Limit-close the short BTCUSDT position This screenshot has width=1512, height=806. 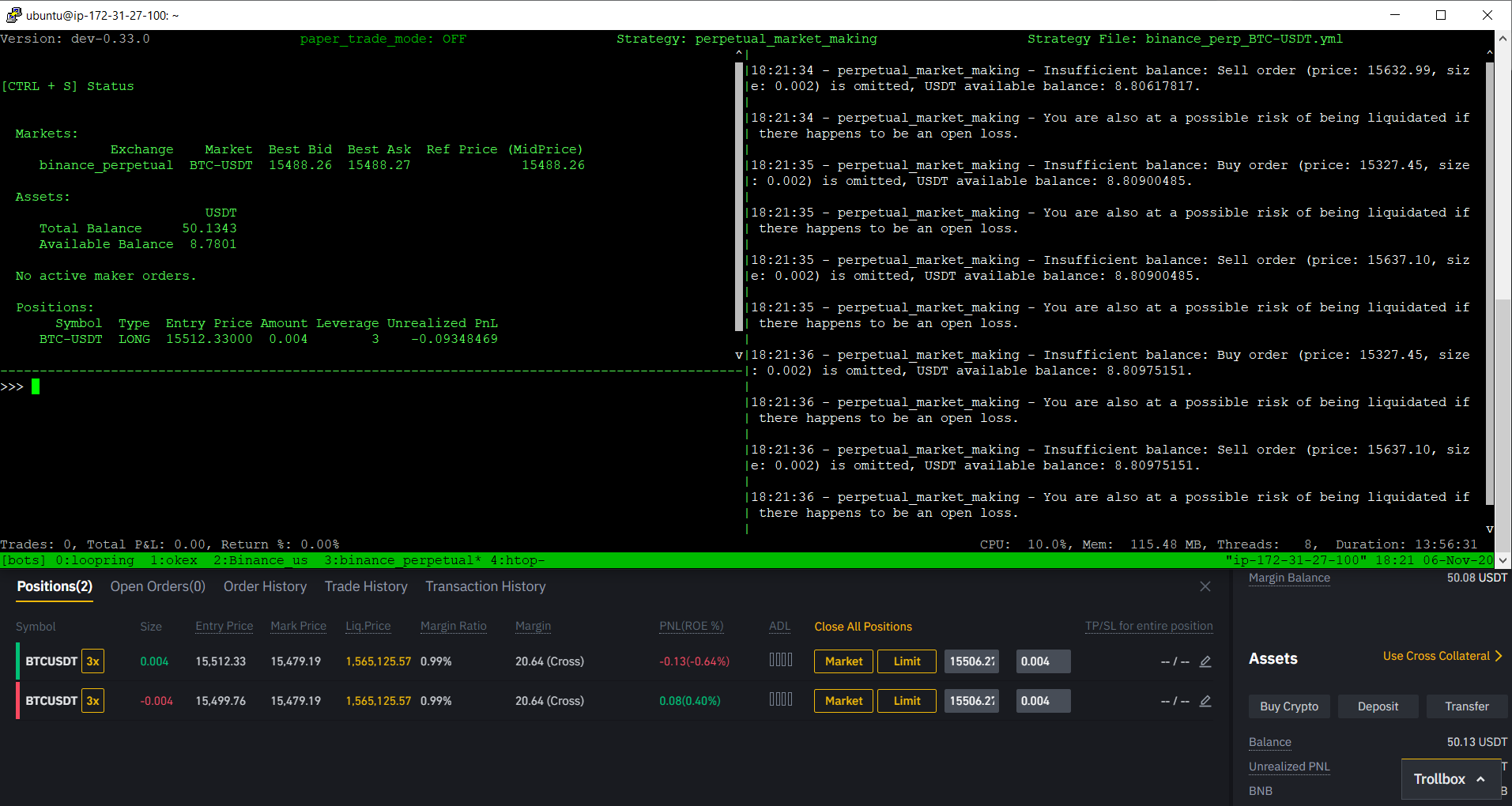[x=906, y=701]
